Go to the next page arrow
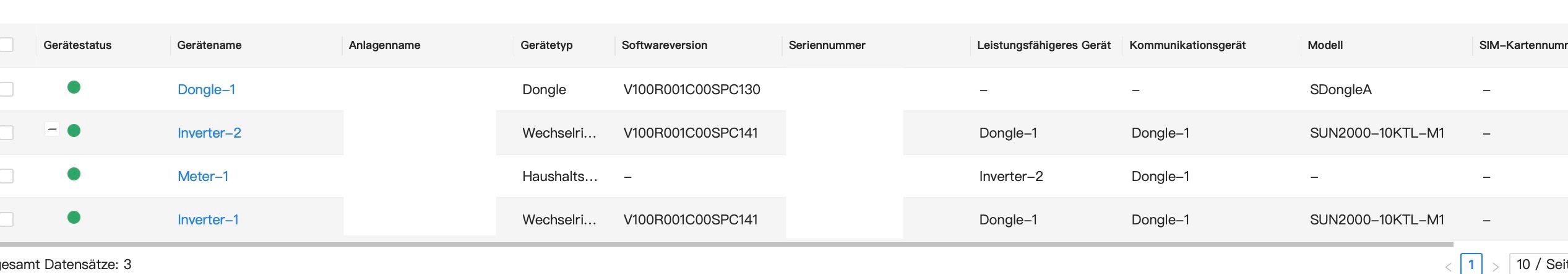Viewport: 1568px width, 274px height. [1495, 267]
